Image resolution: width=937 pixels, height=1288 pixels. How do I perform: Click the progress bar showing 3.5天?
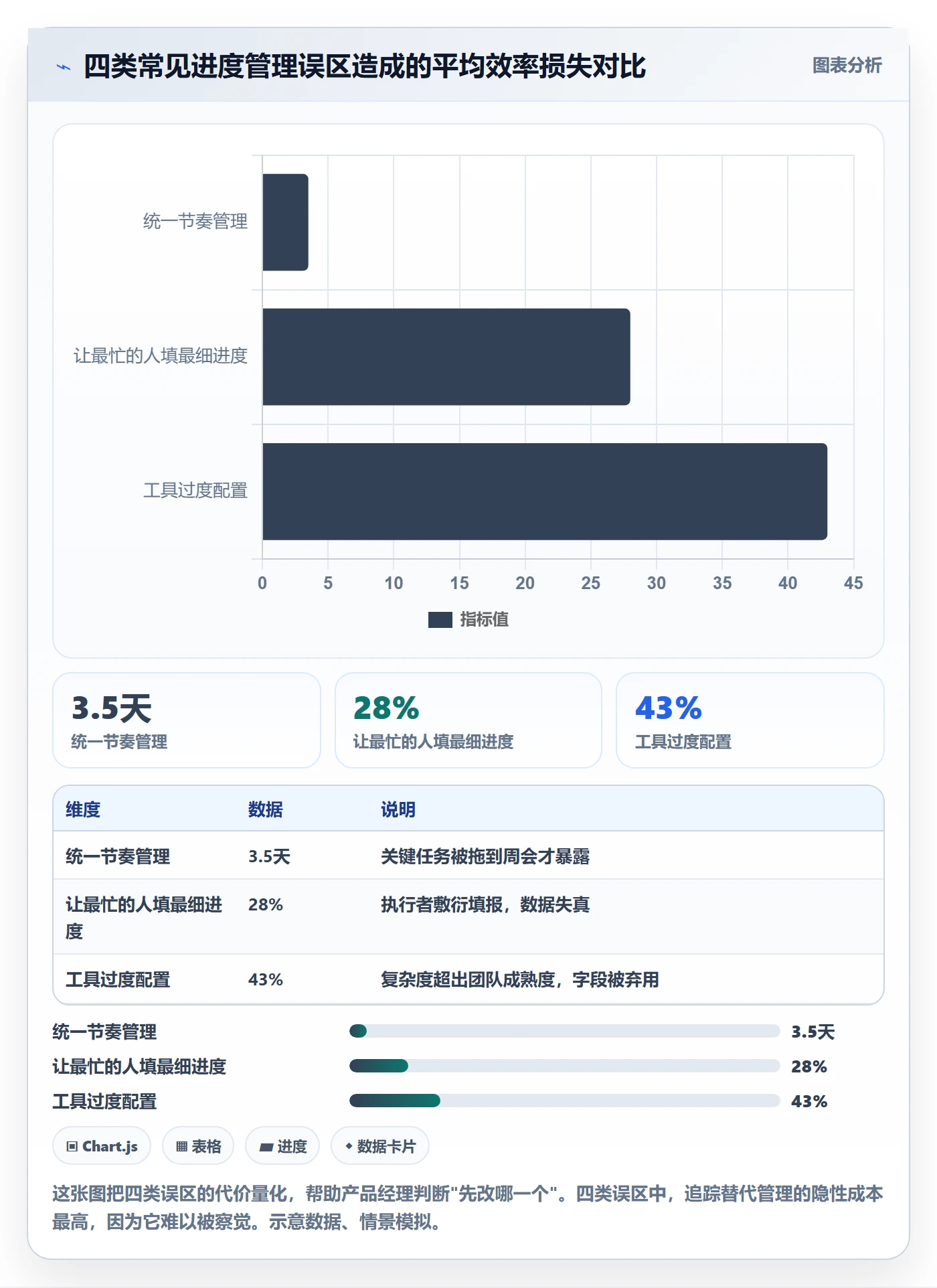click(565, 1031)
